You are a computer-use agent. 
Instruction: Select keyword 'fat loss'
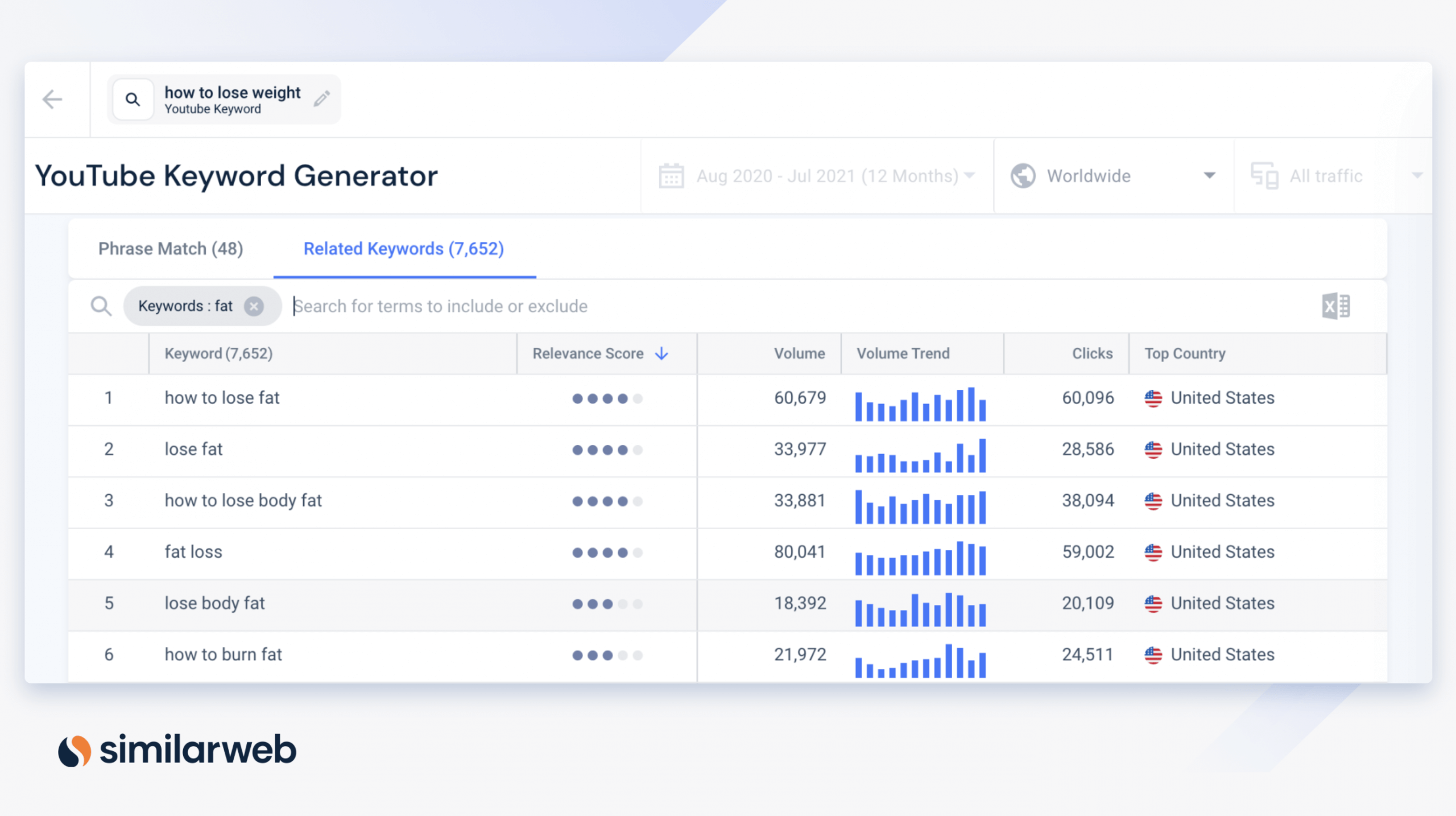pyautogui.click(x=193, y=552)
